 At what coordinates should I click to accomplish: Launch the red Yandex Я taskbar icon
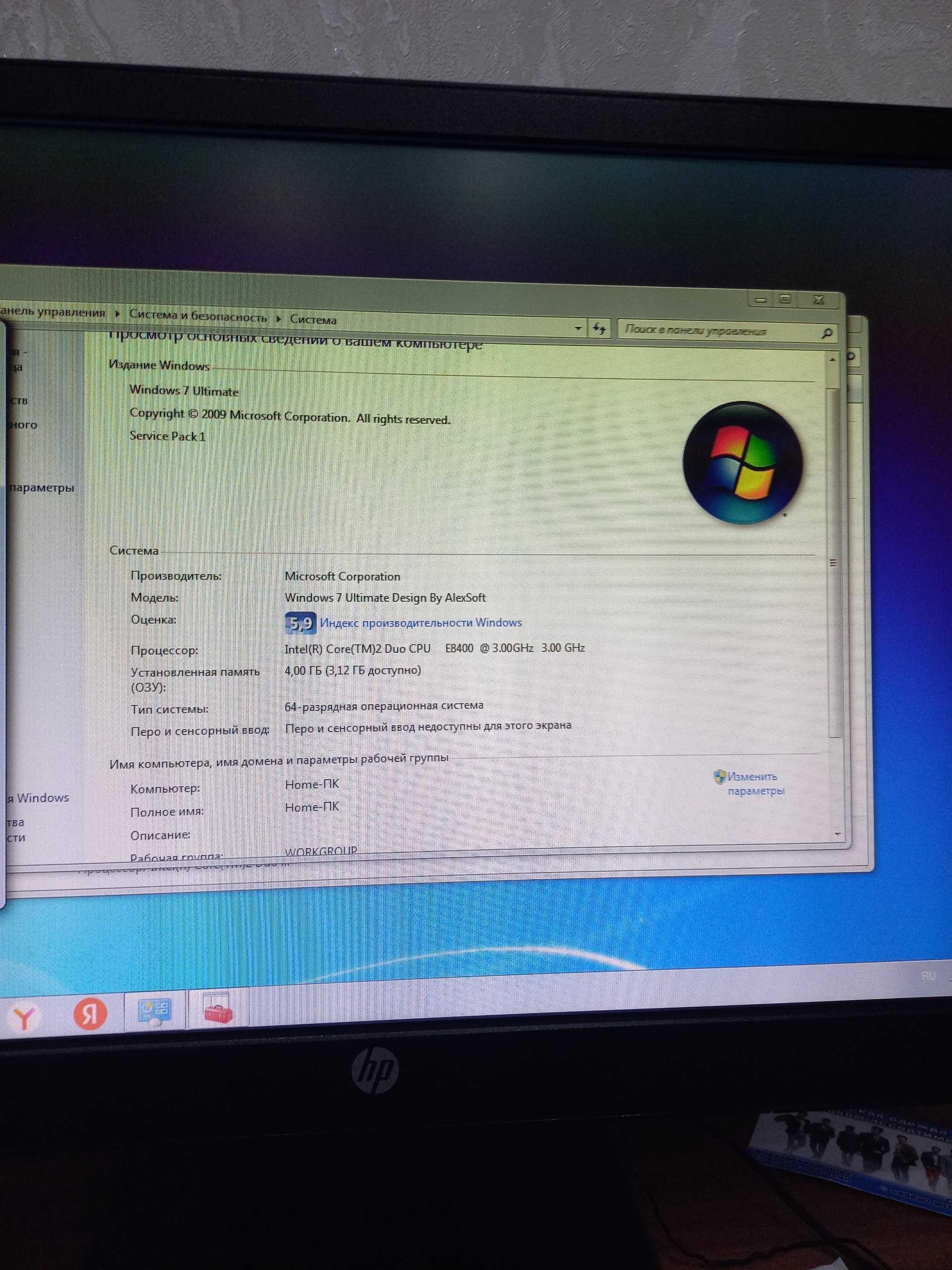coord(90,1014)
